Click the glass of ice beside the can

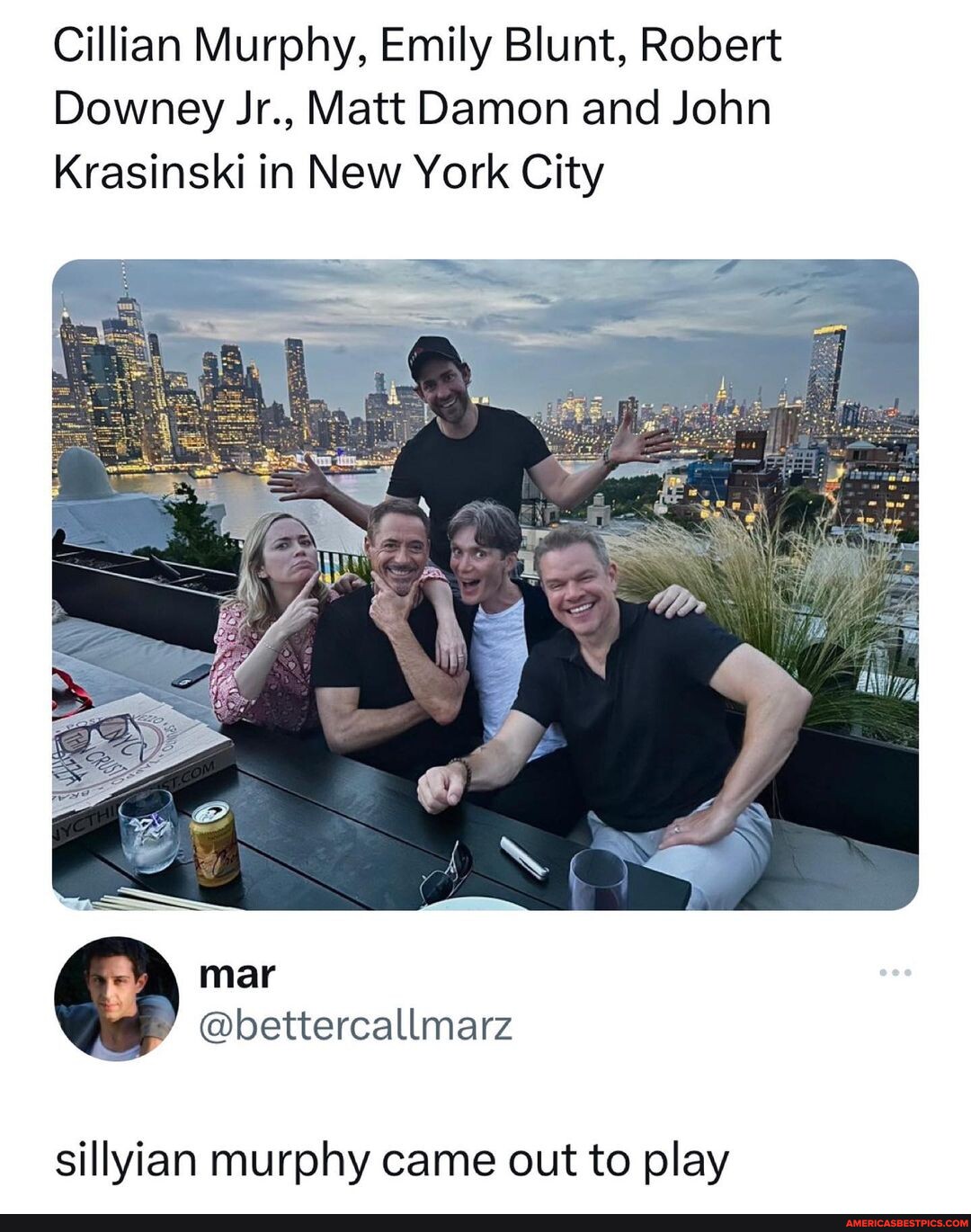point(148,830)
